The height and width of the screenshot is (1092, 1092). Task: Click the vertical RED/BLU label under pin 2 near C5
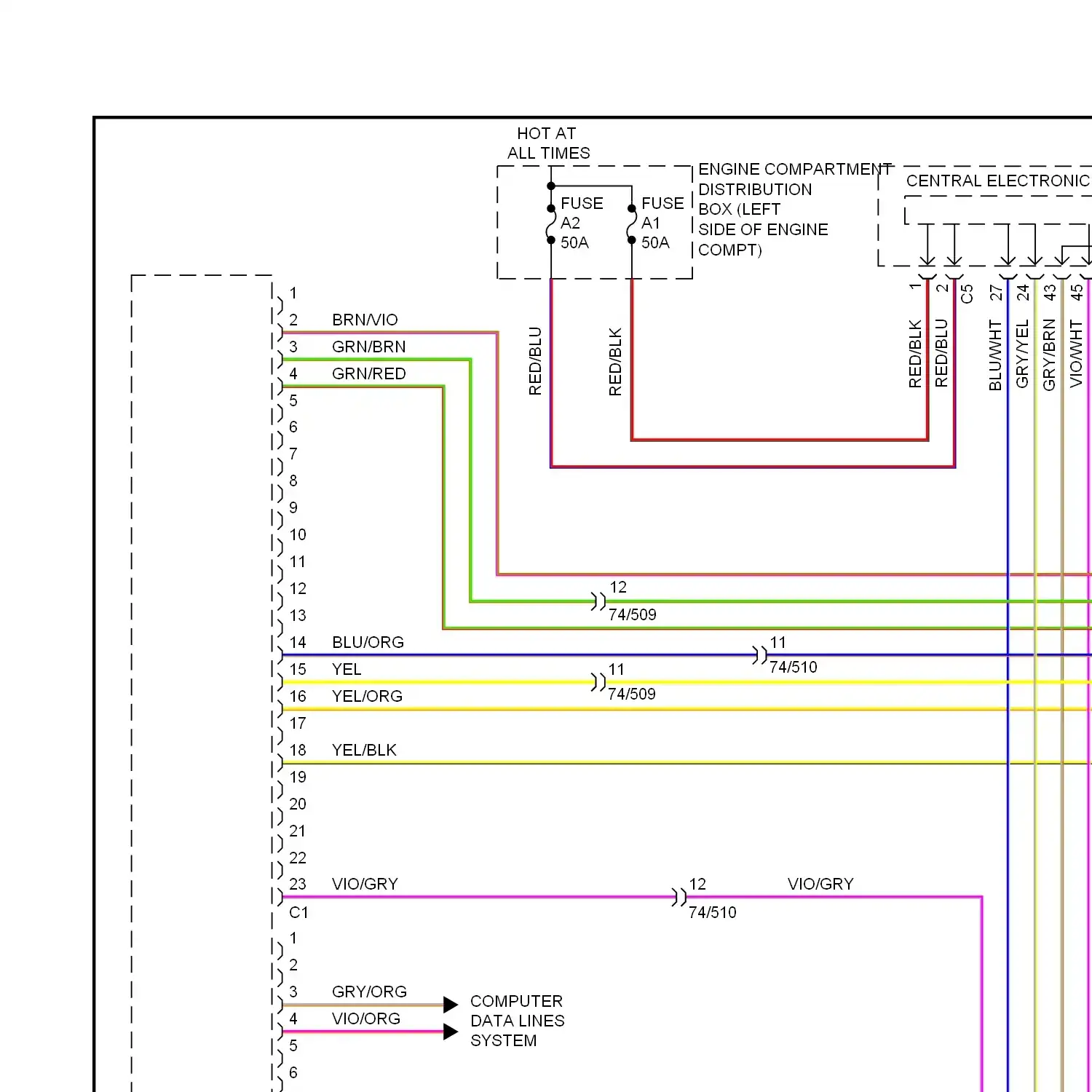click(x=941, y=352)
